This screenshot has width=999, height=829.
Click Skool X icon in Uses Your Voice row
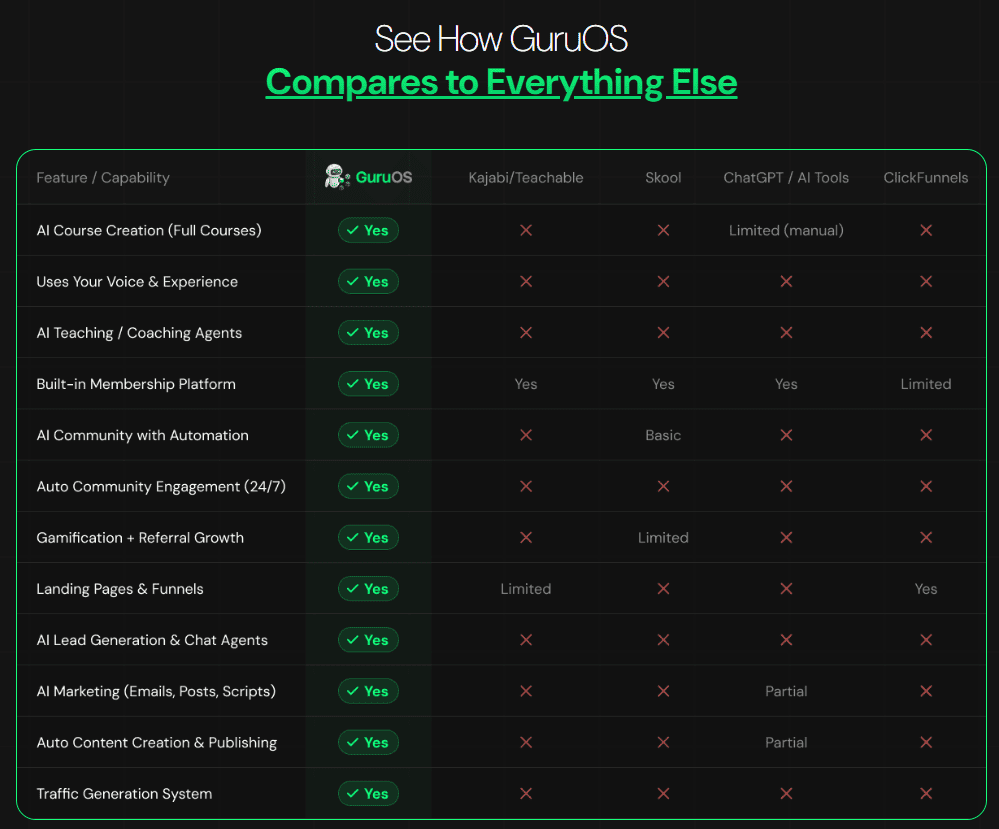click(663, 282)
